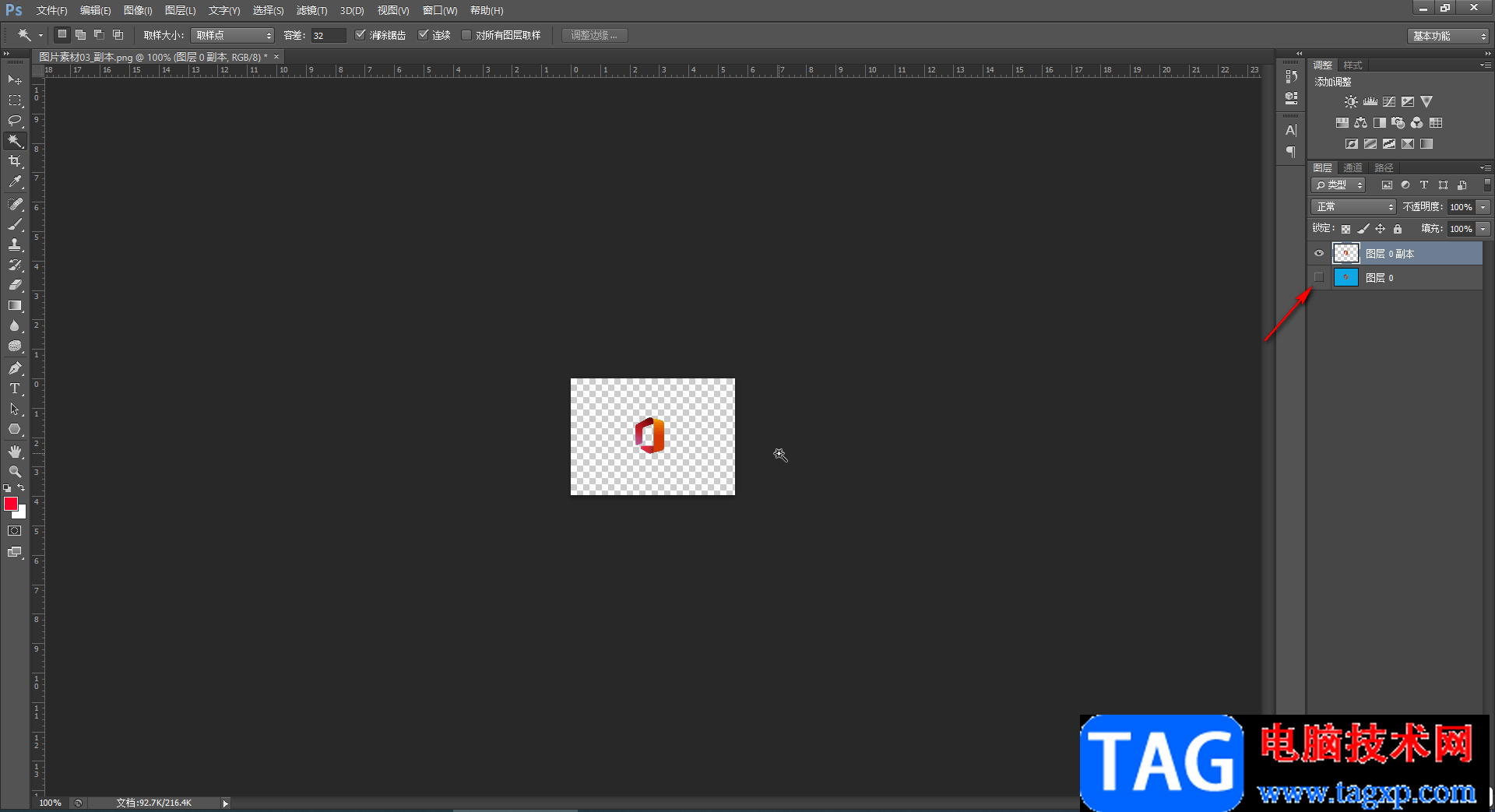Toggle lock transparent pixels
1495x812 pixels.
click(x=1345, y=229)
